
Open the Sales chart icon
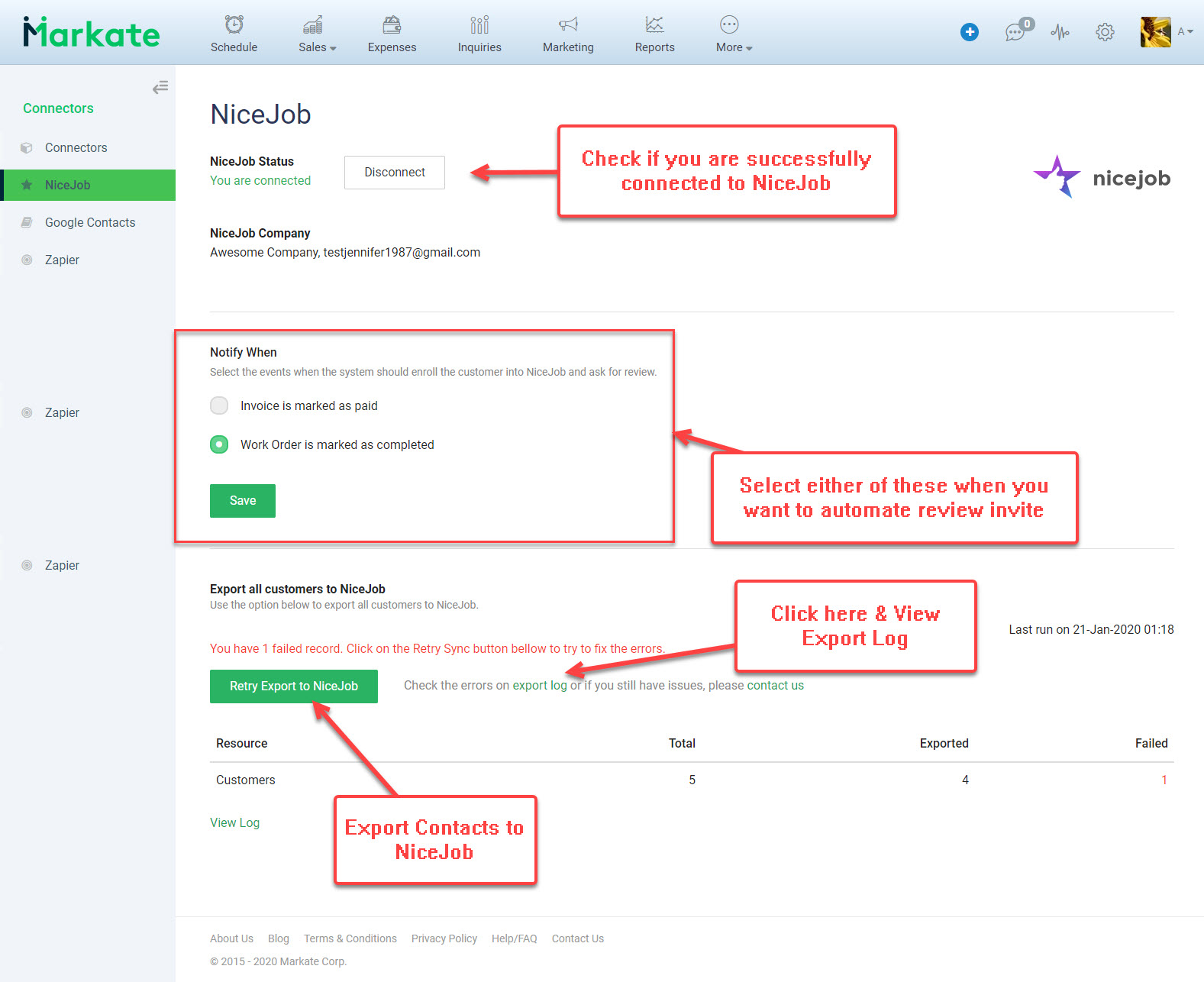click(313, 25)
